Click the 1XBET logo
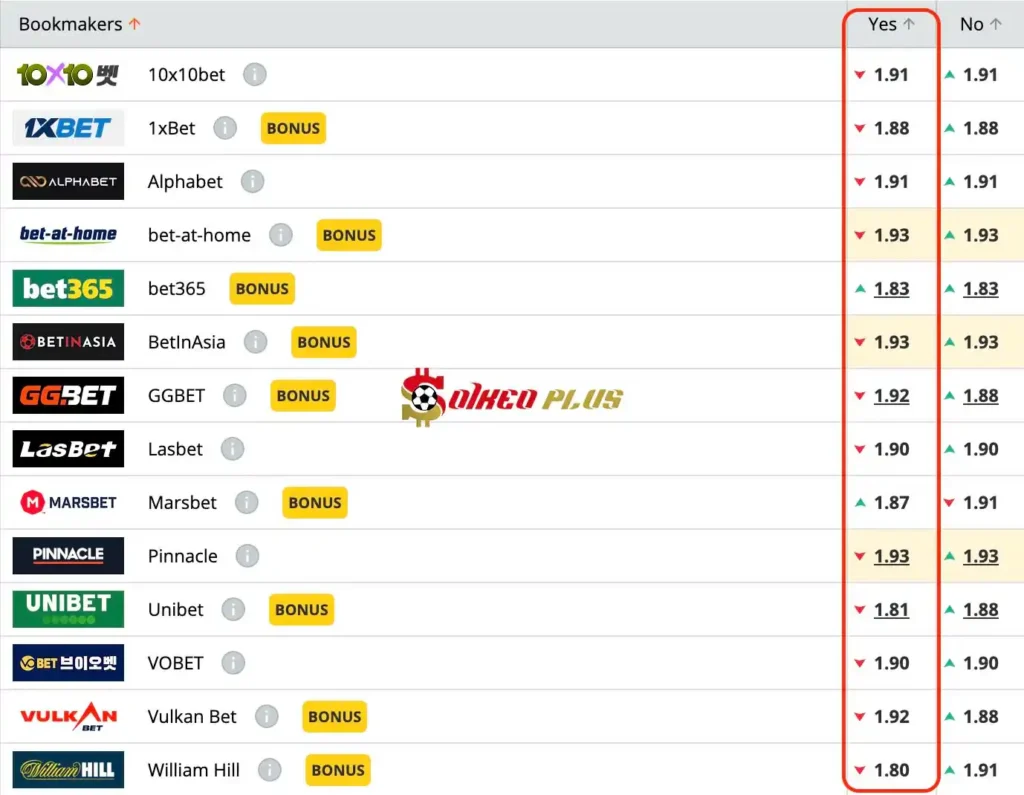The image size is (1024, 795). pos(68,128)
